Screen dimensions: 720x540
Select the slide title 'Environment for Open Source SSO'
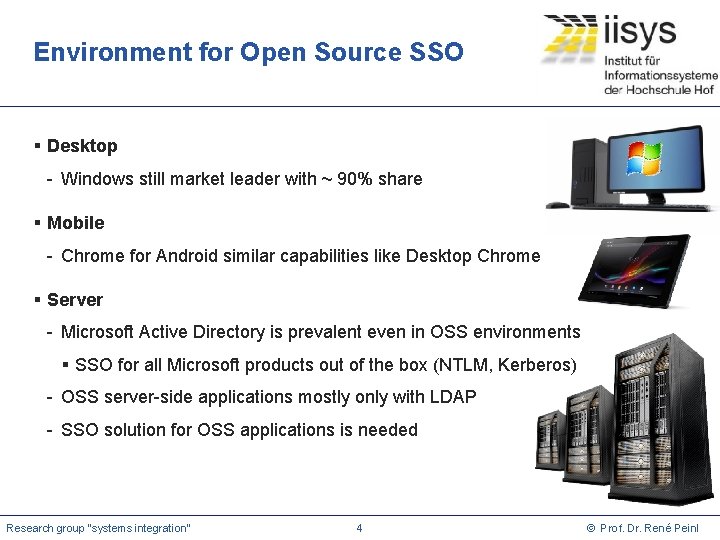coord(248,52)
